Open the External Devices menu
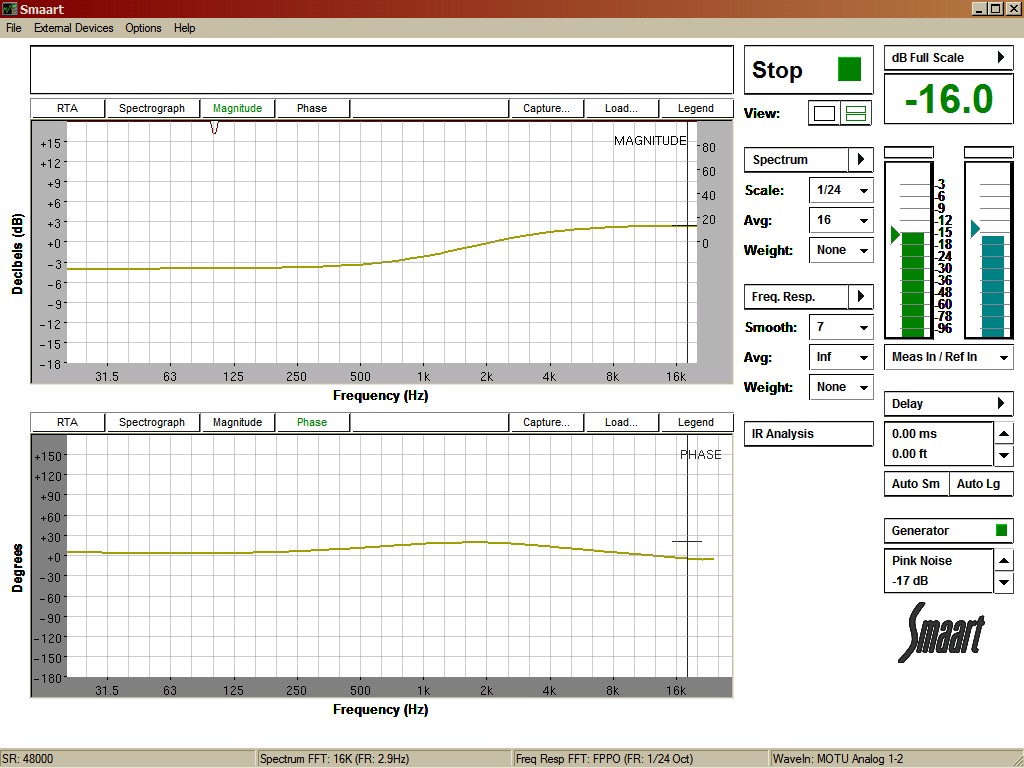The width and height of the screenshot is (1024, 768). (74, 28)
